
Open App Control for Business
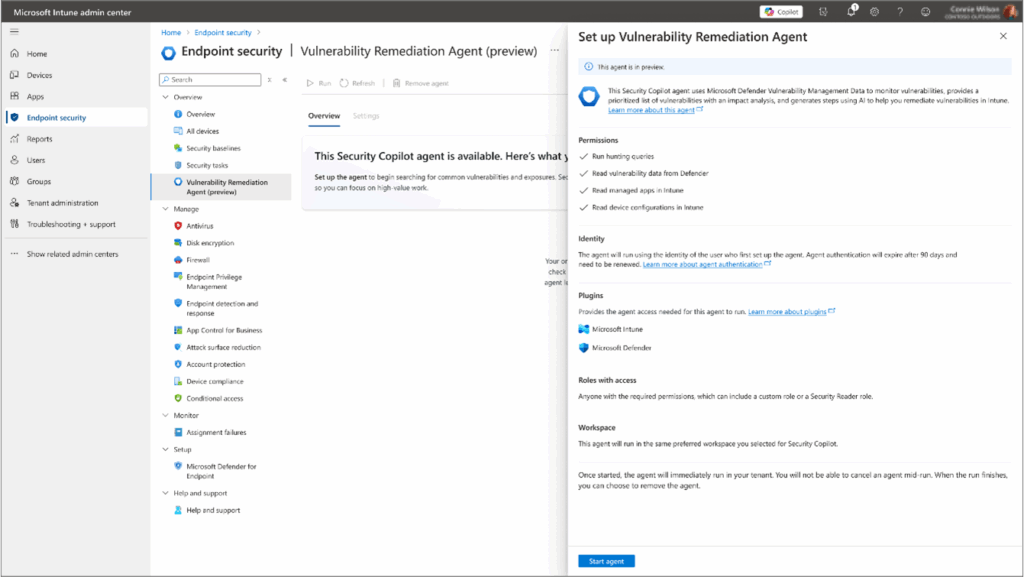point(224,330)
